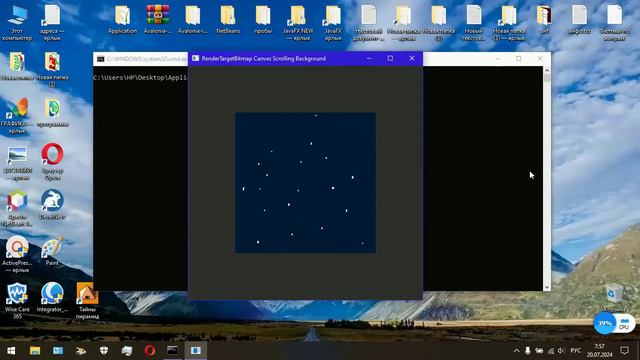Viewport: 640px width, 360px height.
Task: Open the volume control in tray
Action: pos(561,351)
